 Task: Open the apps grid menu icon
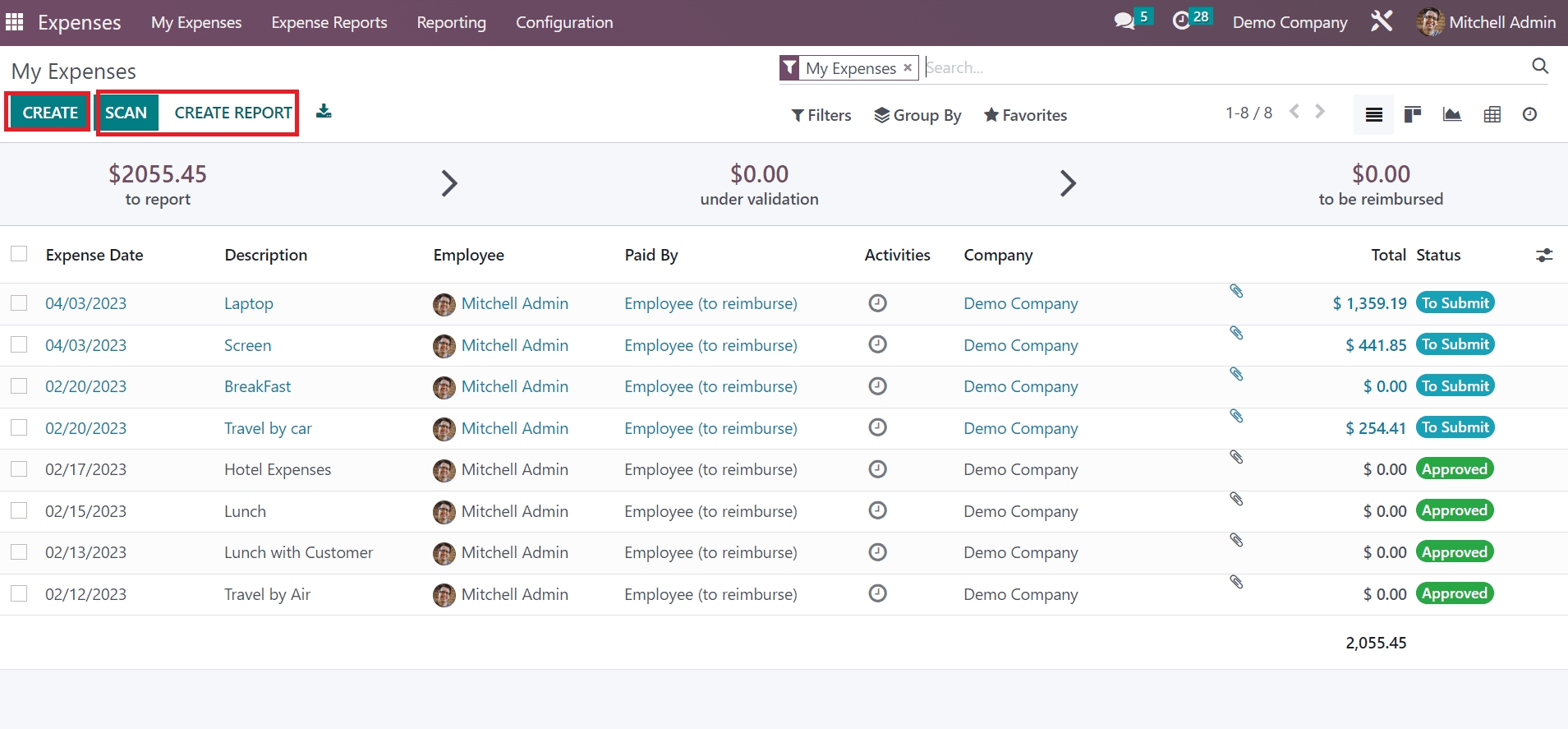pyautogui.click(x=15, y=22)
